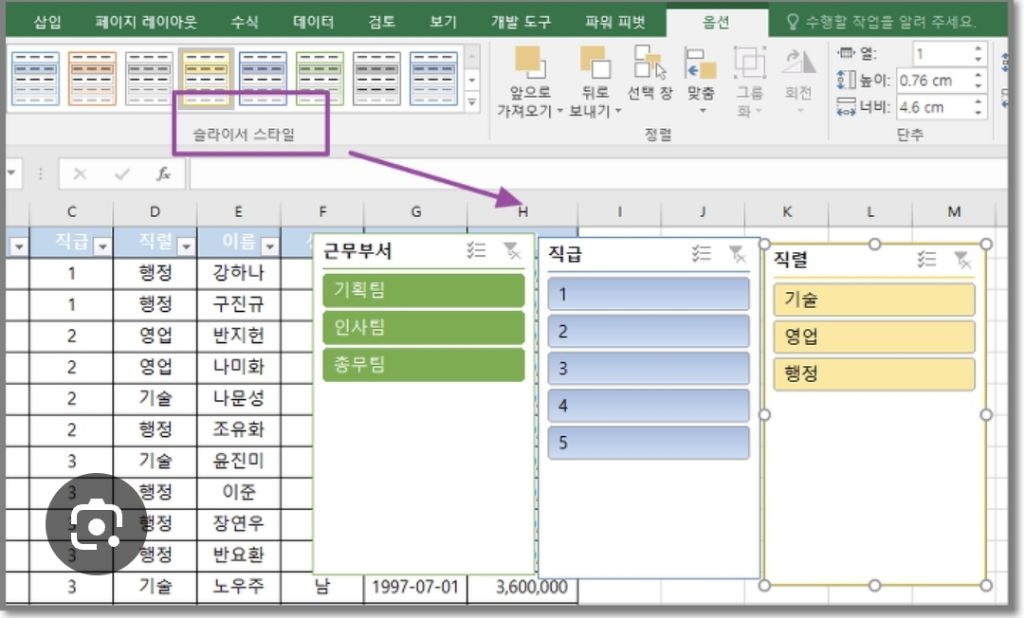Select 기획팀 in the 근무부서 slicer
1024x618 pixels.
(x=422, y=290)
